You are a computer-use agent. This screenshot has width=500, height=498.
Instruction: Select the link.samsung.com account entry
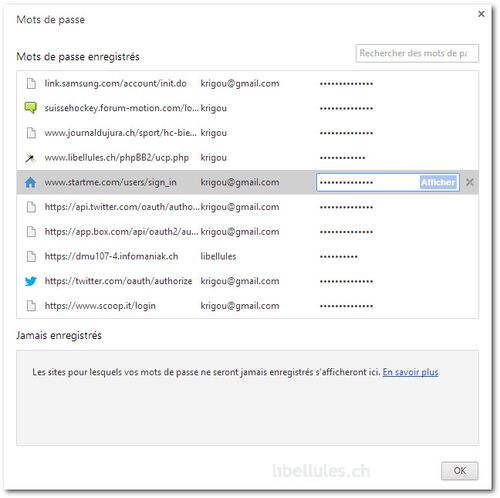point(247,84)
